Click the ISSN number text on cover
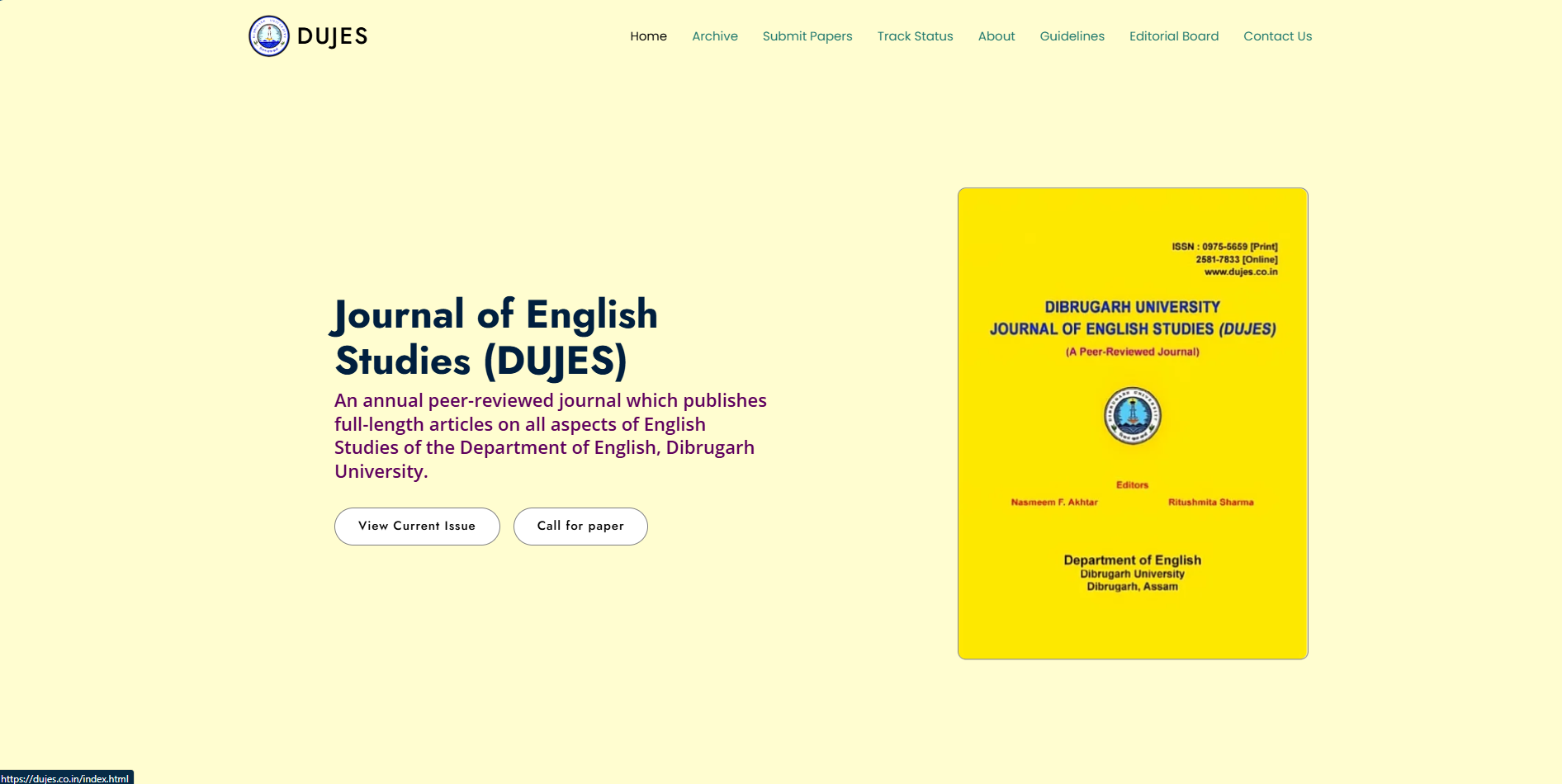 pos(1224,247)
